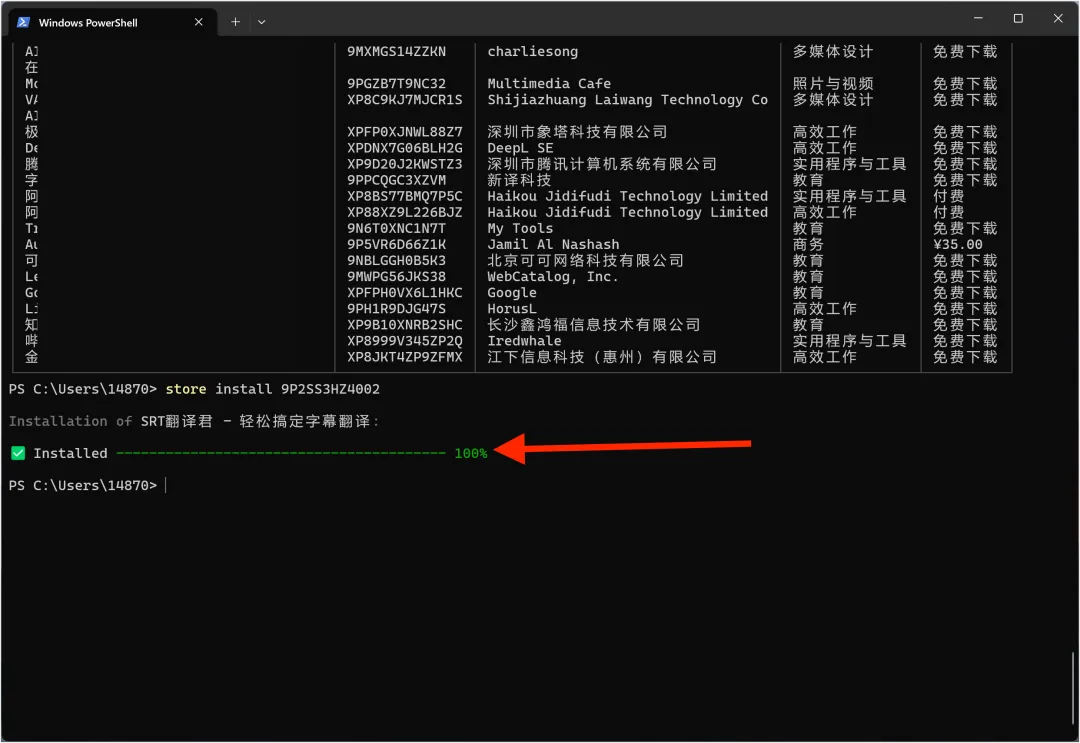Viewport: 1080px width, 743px height.
Task: Click 'Shijiazhuang Laiwang Technology Co'
Action: [627, 100]
